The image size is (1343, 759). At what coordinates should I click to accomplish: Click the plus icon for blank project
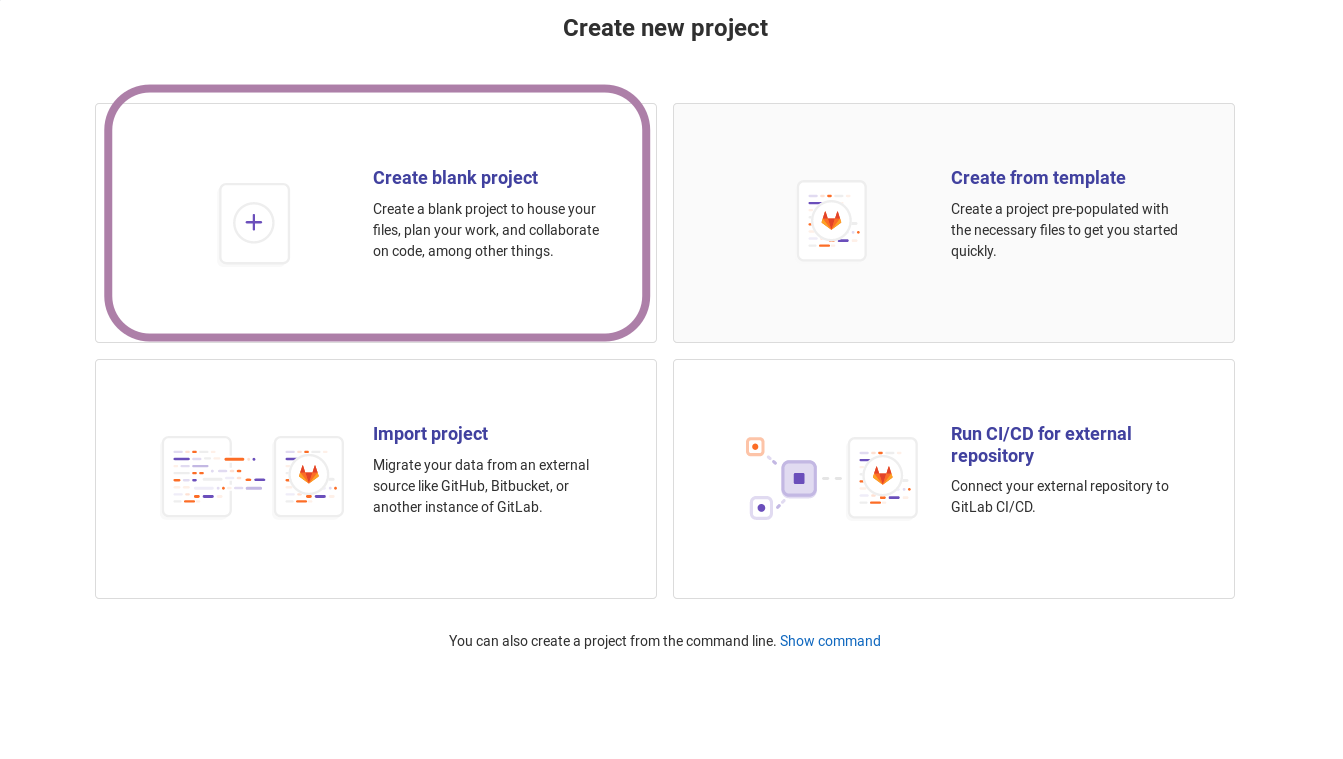pyautogui.click(x=254, y=223)
